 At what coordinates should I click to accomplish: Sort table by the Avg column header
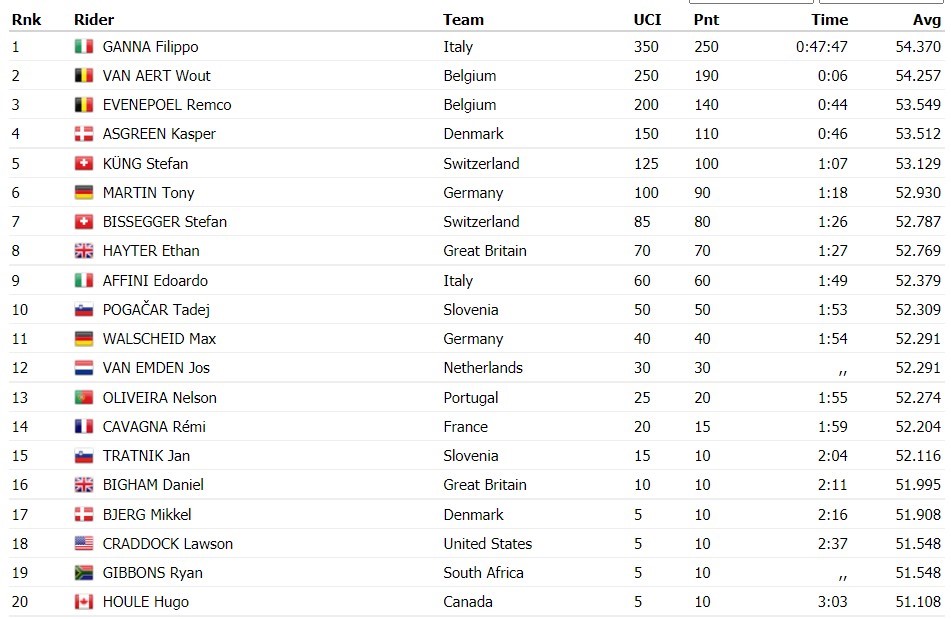(x=927, y=19)
